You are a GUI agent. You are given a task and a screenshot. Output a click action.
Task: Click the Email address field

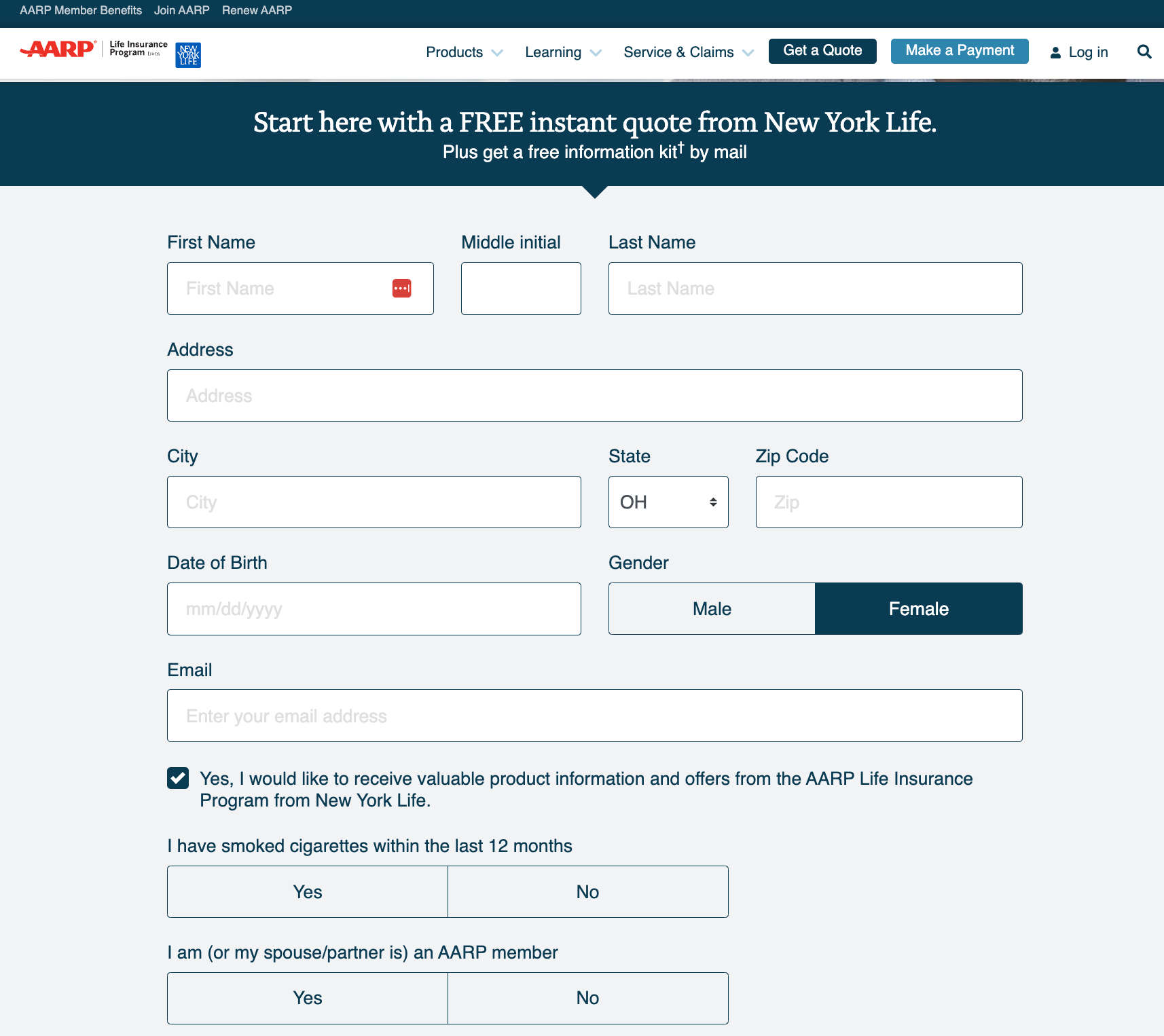594,716
